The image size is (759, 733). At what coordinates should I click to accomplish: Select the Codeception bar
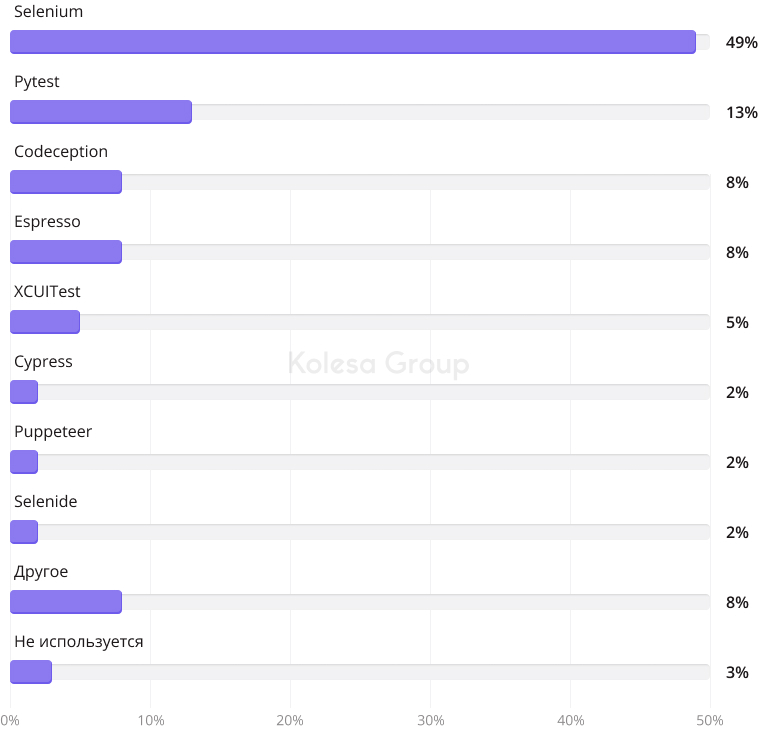click(66, 182)
